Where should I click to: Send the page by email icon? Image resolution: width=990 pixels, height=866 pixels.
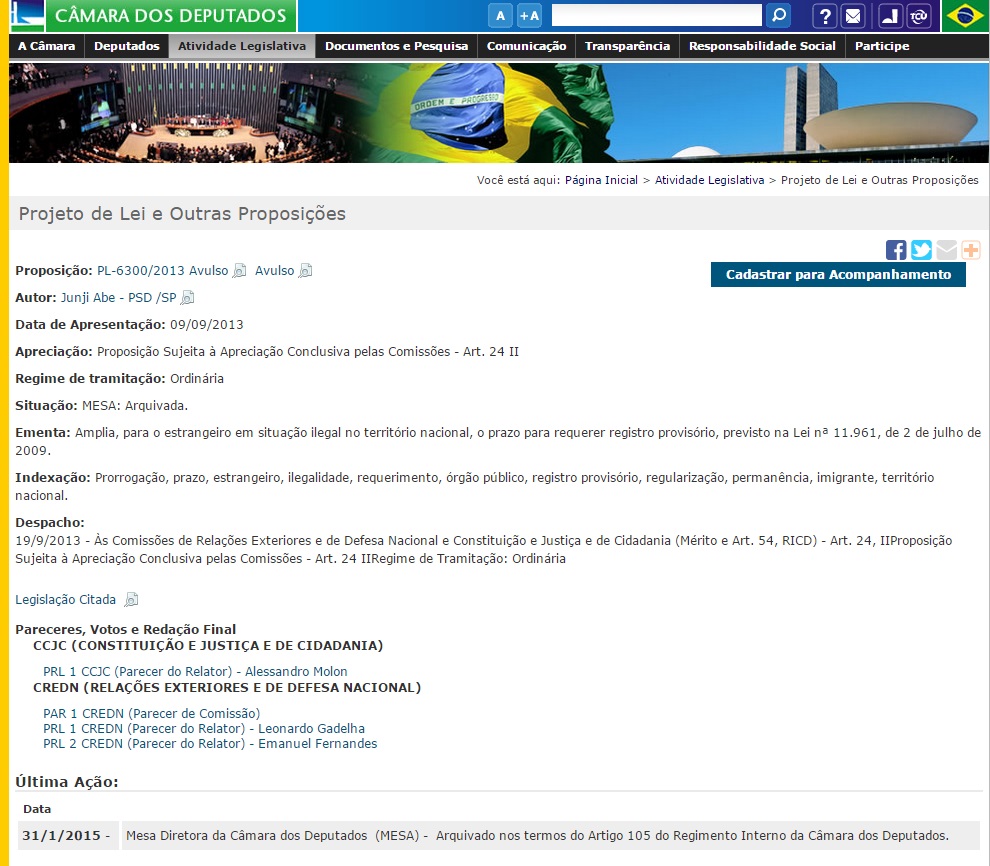click(946, 250)
